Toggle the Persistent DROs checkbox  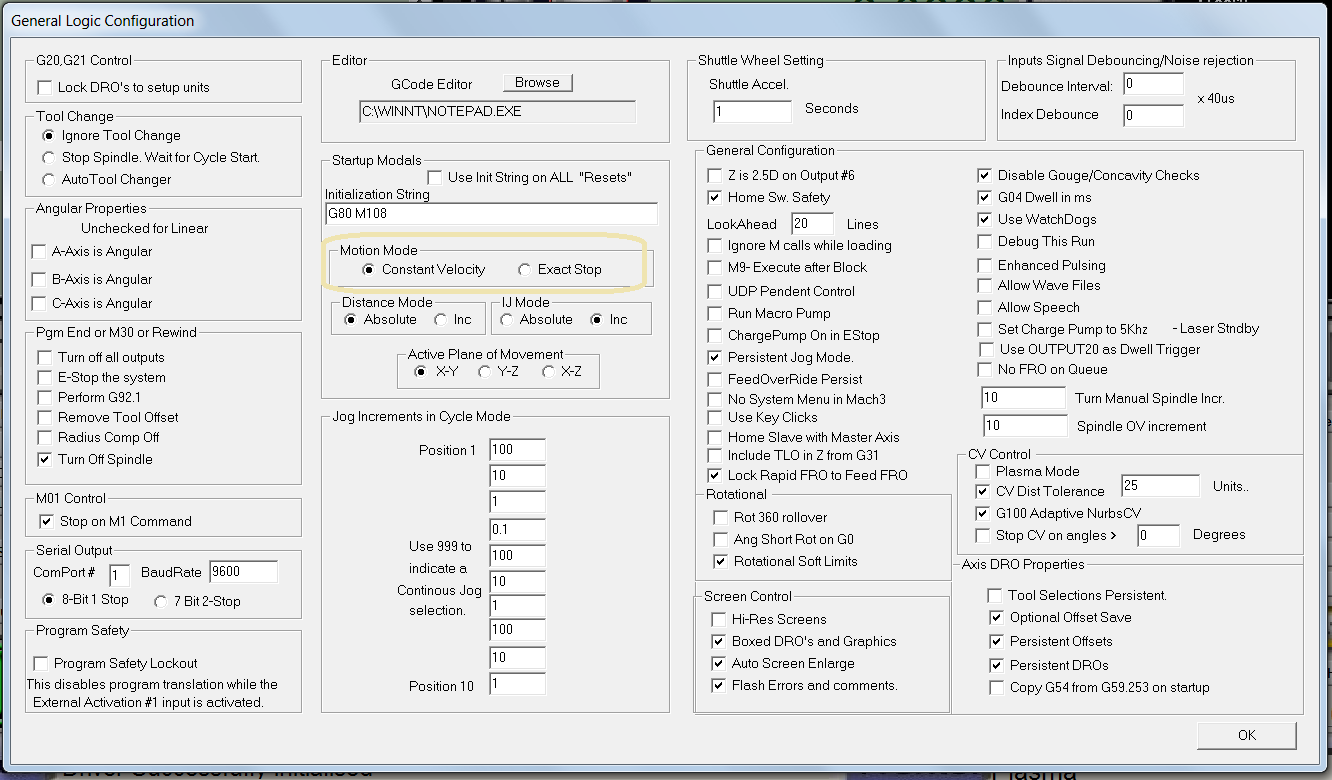[x=996, y=665]
